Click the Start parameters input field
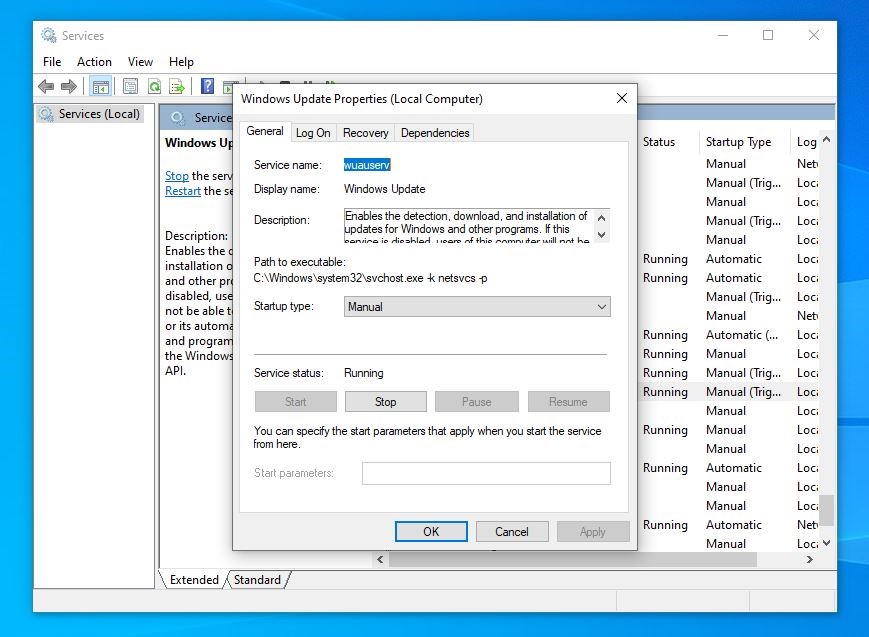 tap(485, 473)
